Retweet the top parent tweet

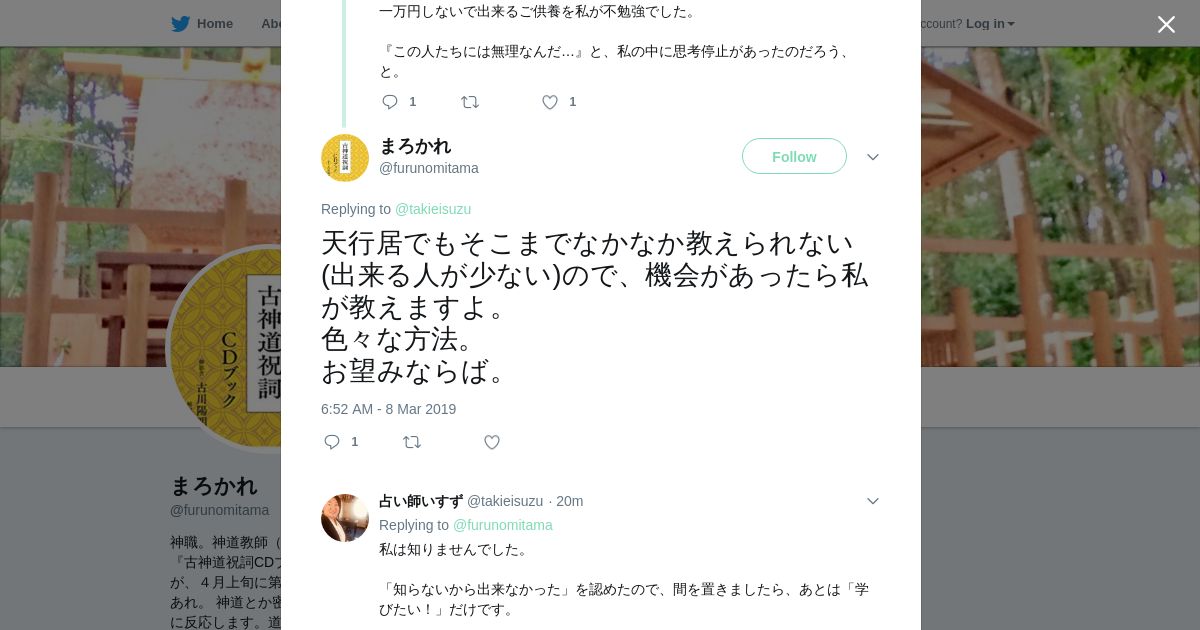[x=469, y=102]
